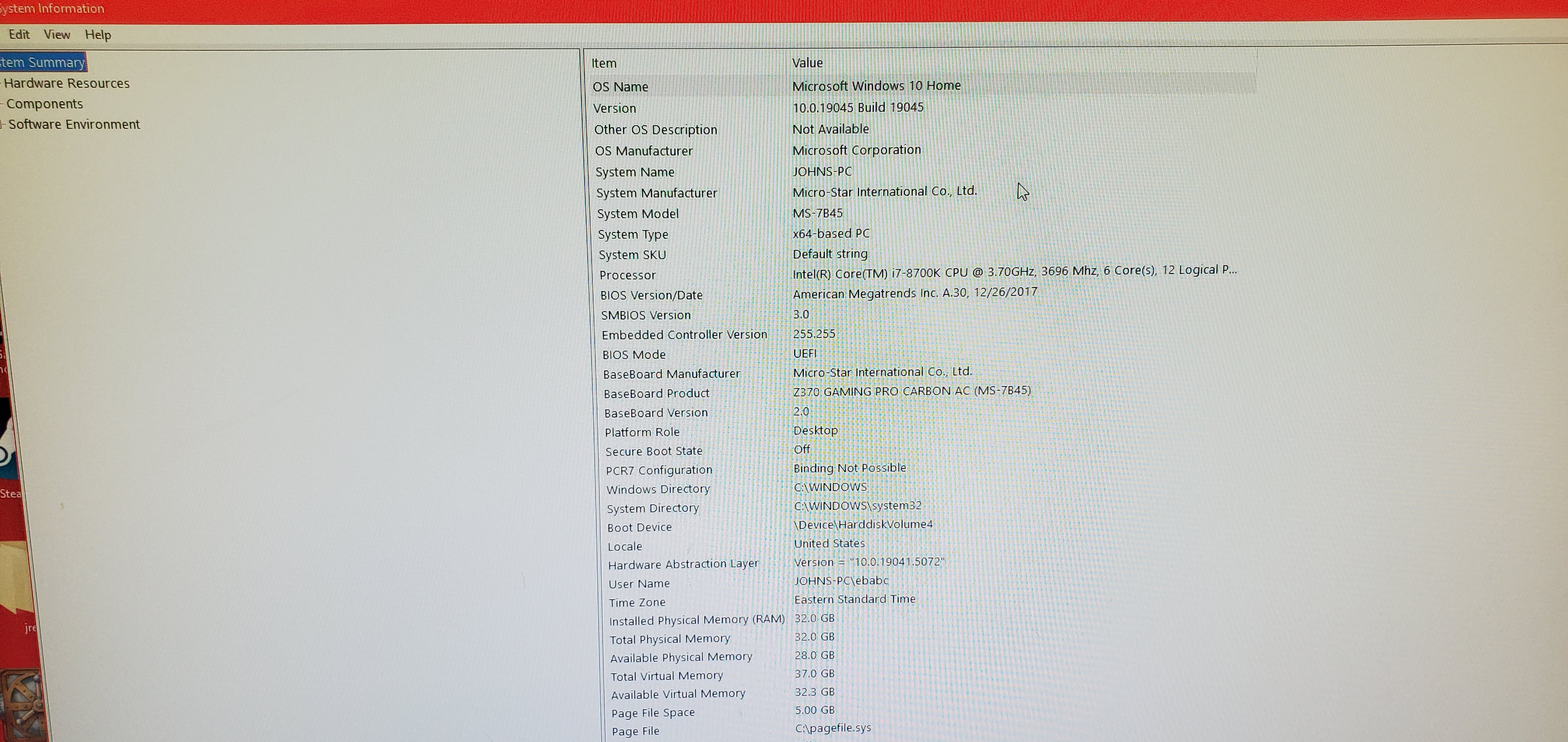1568x742 pixels.
Task: Sort the list by the Item column header
Action: coord(604,63)
